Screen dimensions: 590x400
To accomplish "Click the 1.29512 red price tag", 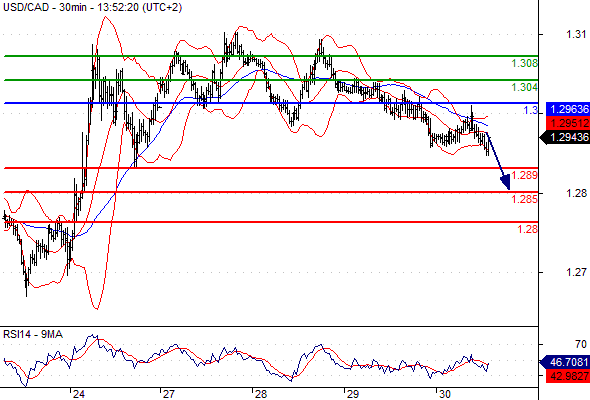I will (568, 123).
